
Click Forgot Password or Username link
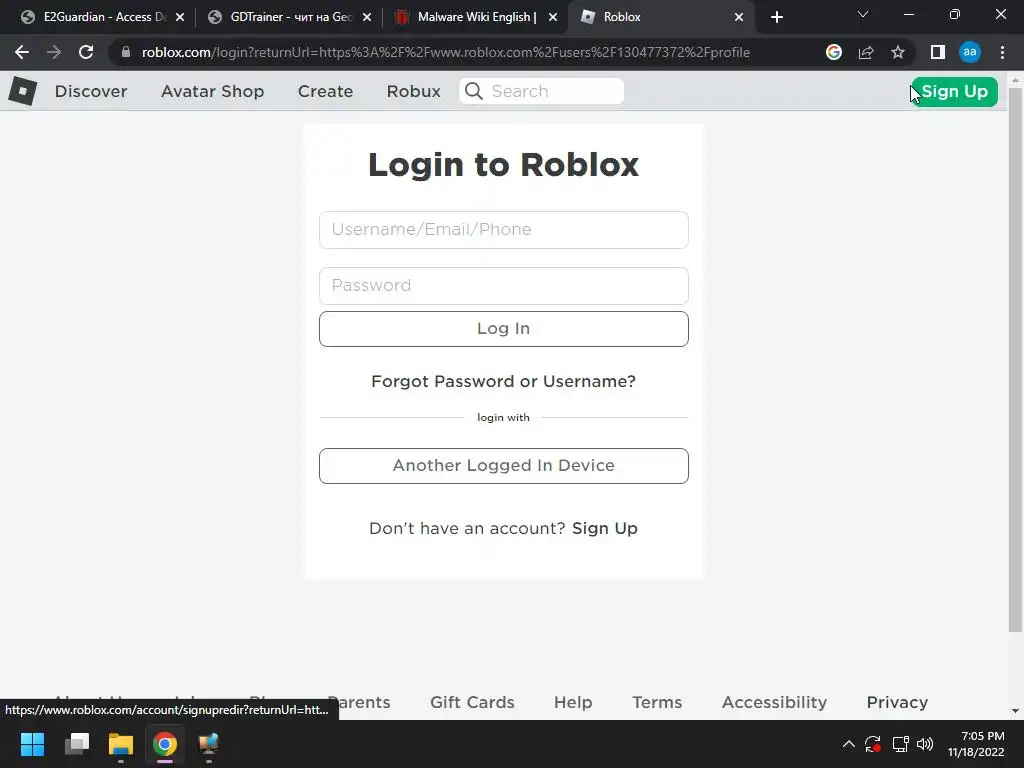[x=503, y=381]
